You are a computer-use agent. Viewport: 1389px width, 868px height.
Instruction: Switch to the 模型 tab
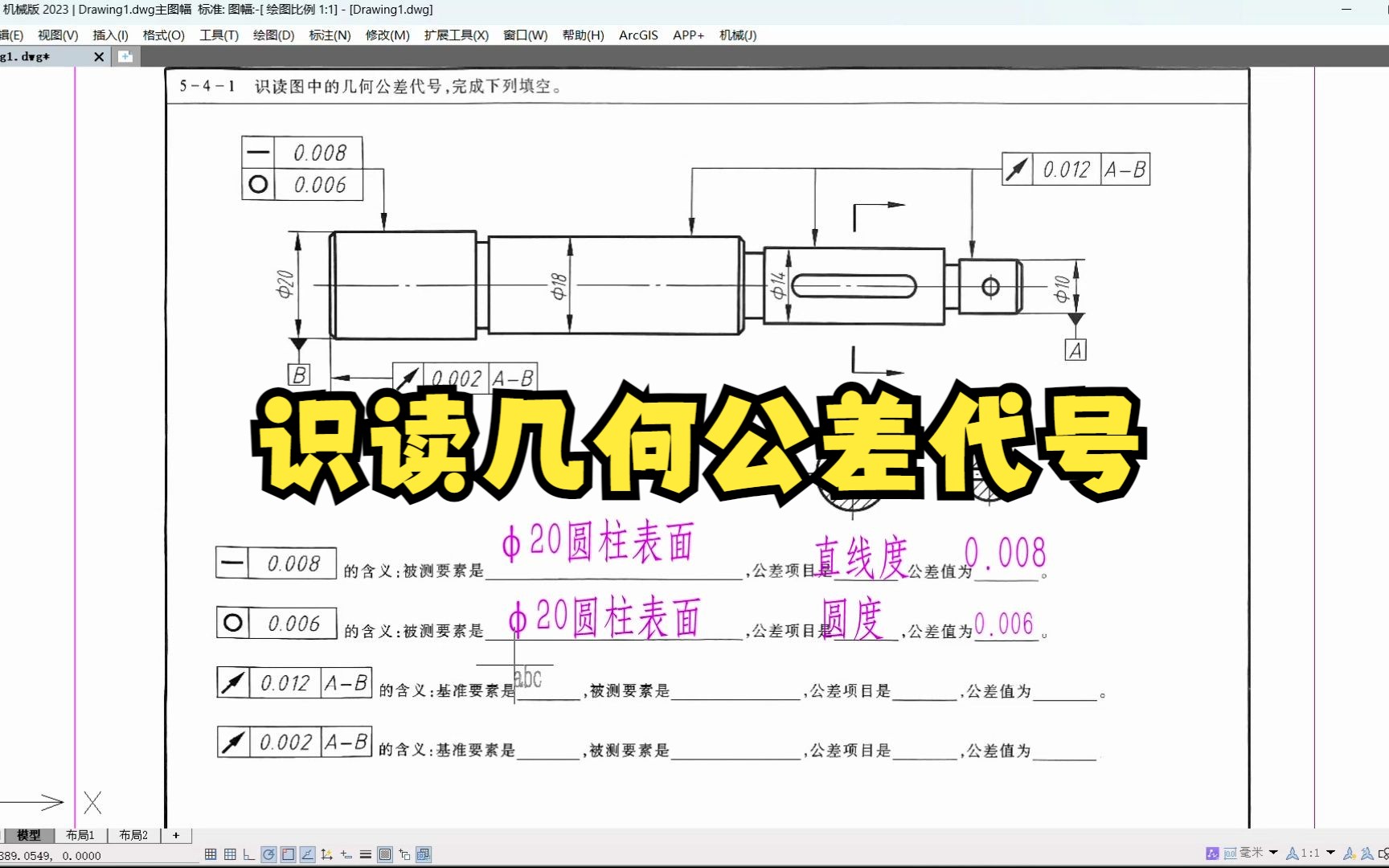(28, 835)
